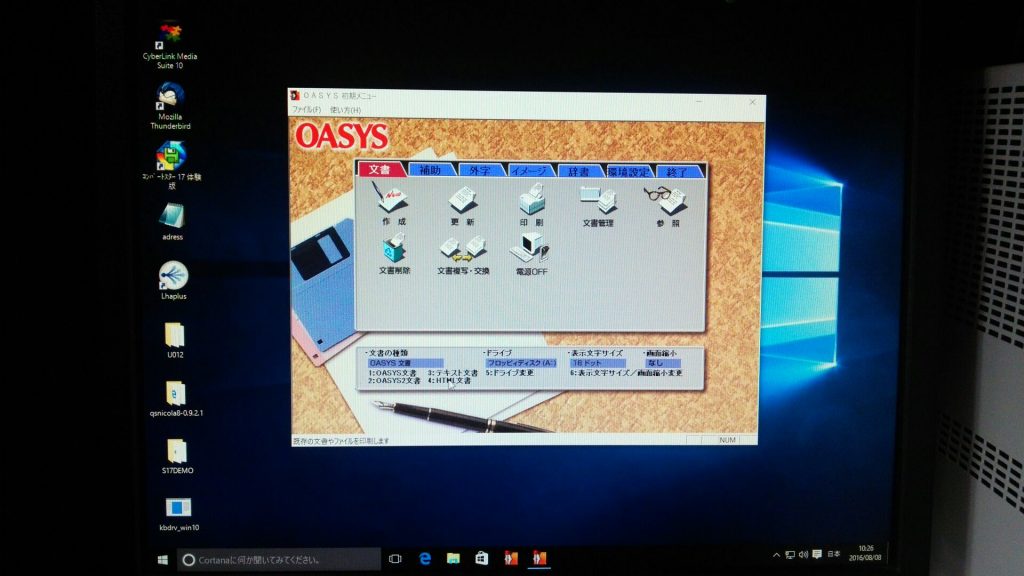This screenshot has height=576, width=1024.
Task: Click the Cortana search box
Action: click(279, 560)
